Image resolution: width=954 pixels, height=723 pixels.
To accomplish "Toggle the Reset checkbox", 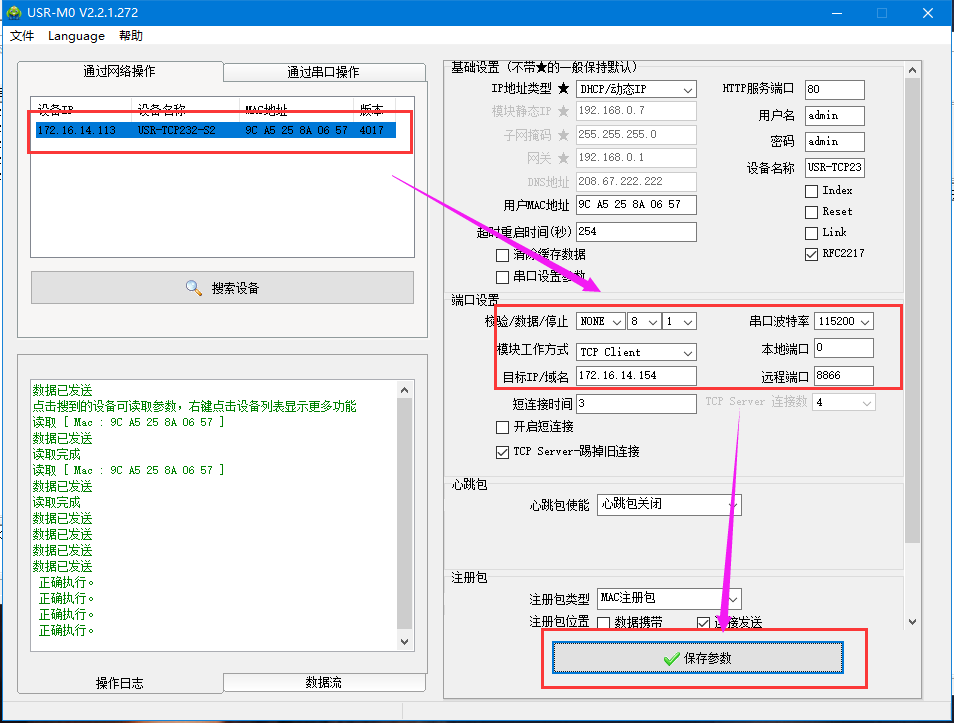I will [811, 211].
